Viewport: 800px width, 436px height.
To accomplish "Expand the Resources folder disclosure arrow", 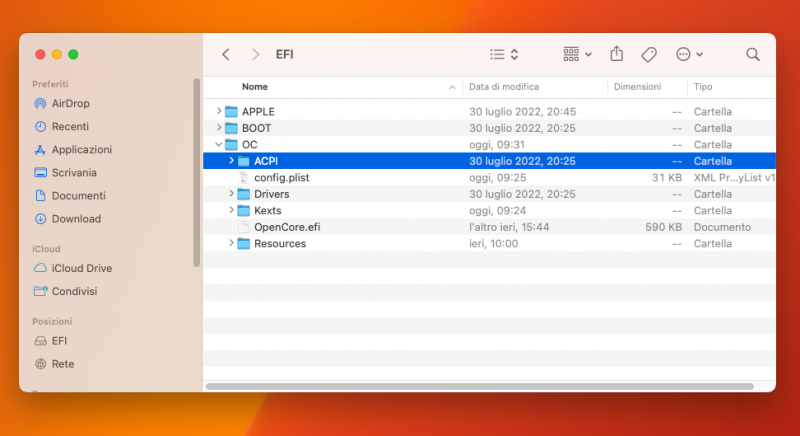I will [231, 243].
